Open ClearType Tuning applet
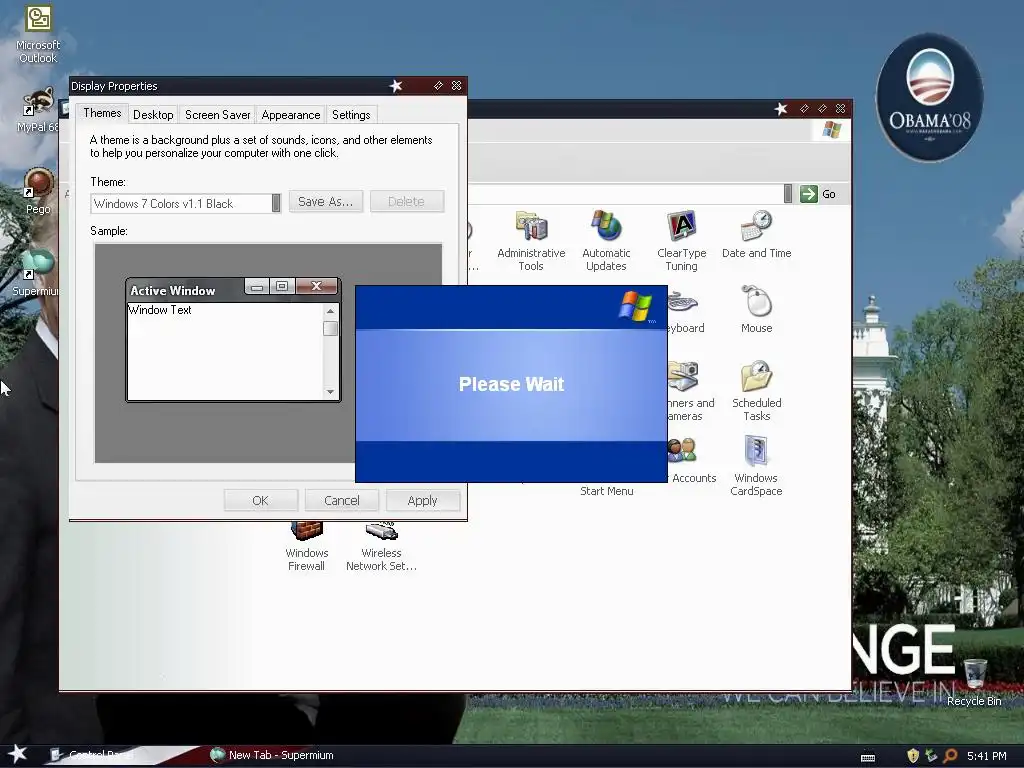This screenshot has width=1024, height=768. 681,241
